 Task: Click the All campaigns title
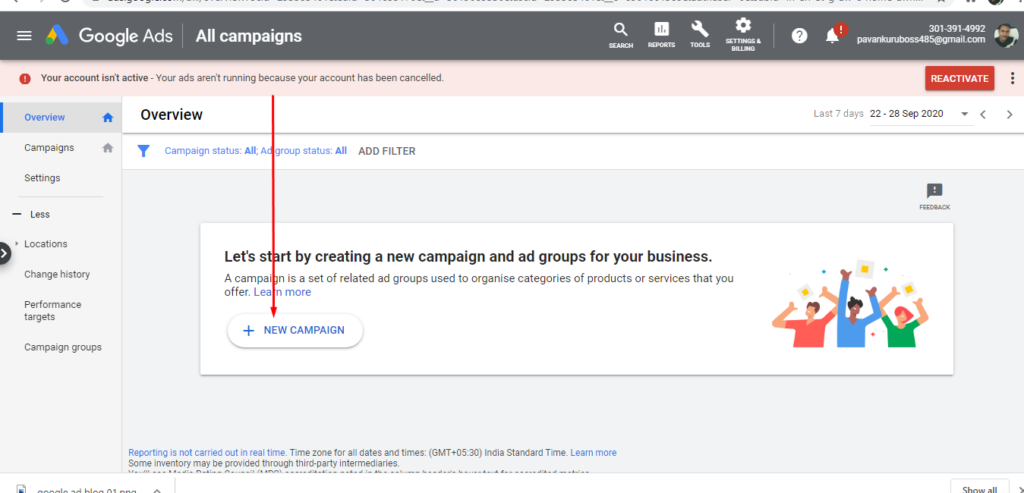[x=249, y=36]
